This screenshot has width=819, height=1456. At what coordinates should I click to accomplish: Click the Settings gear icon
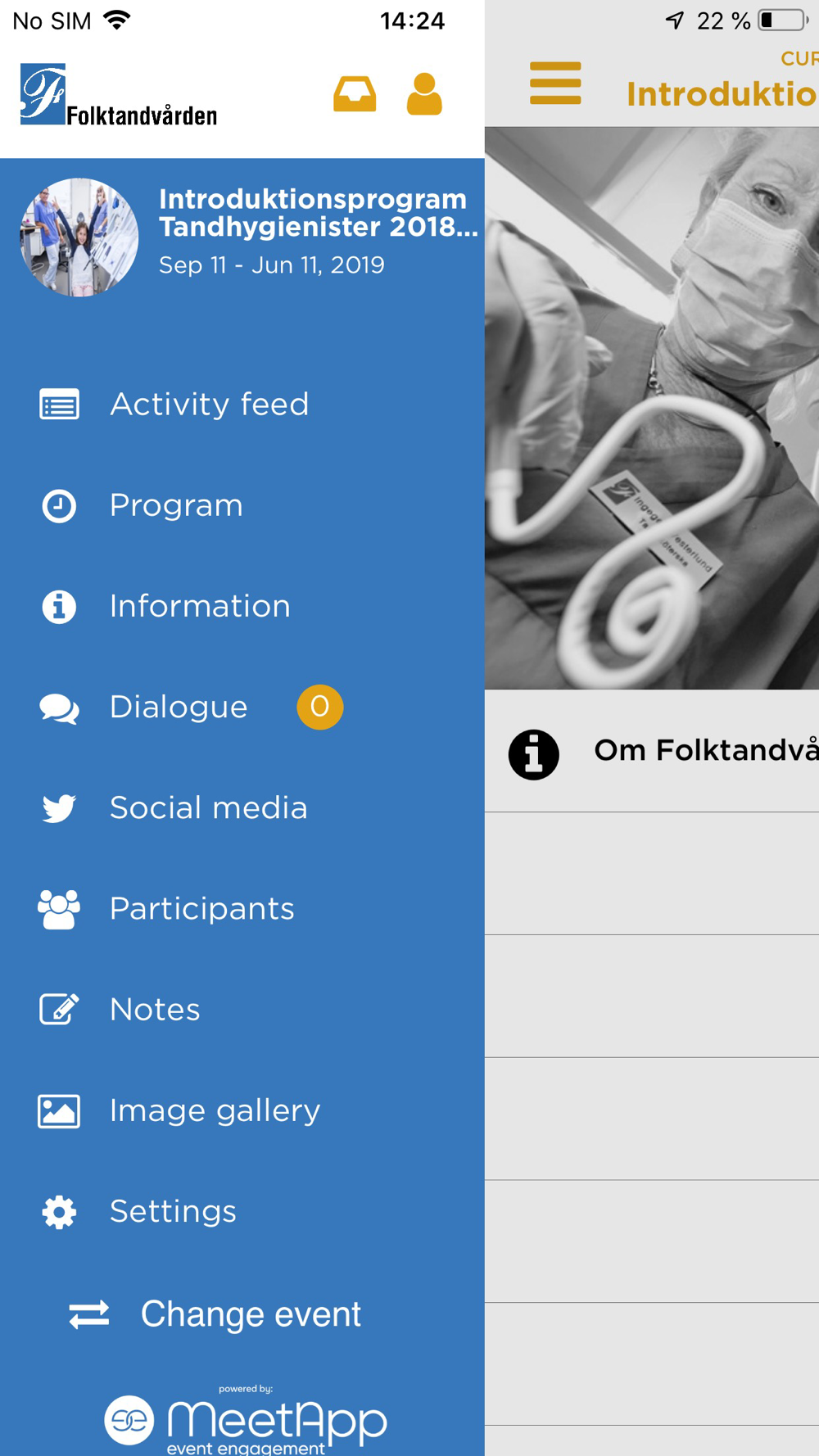[x=59, y=1212]
